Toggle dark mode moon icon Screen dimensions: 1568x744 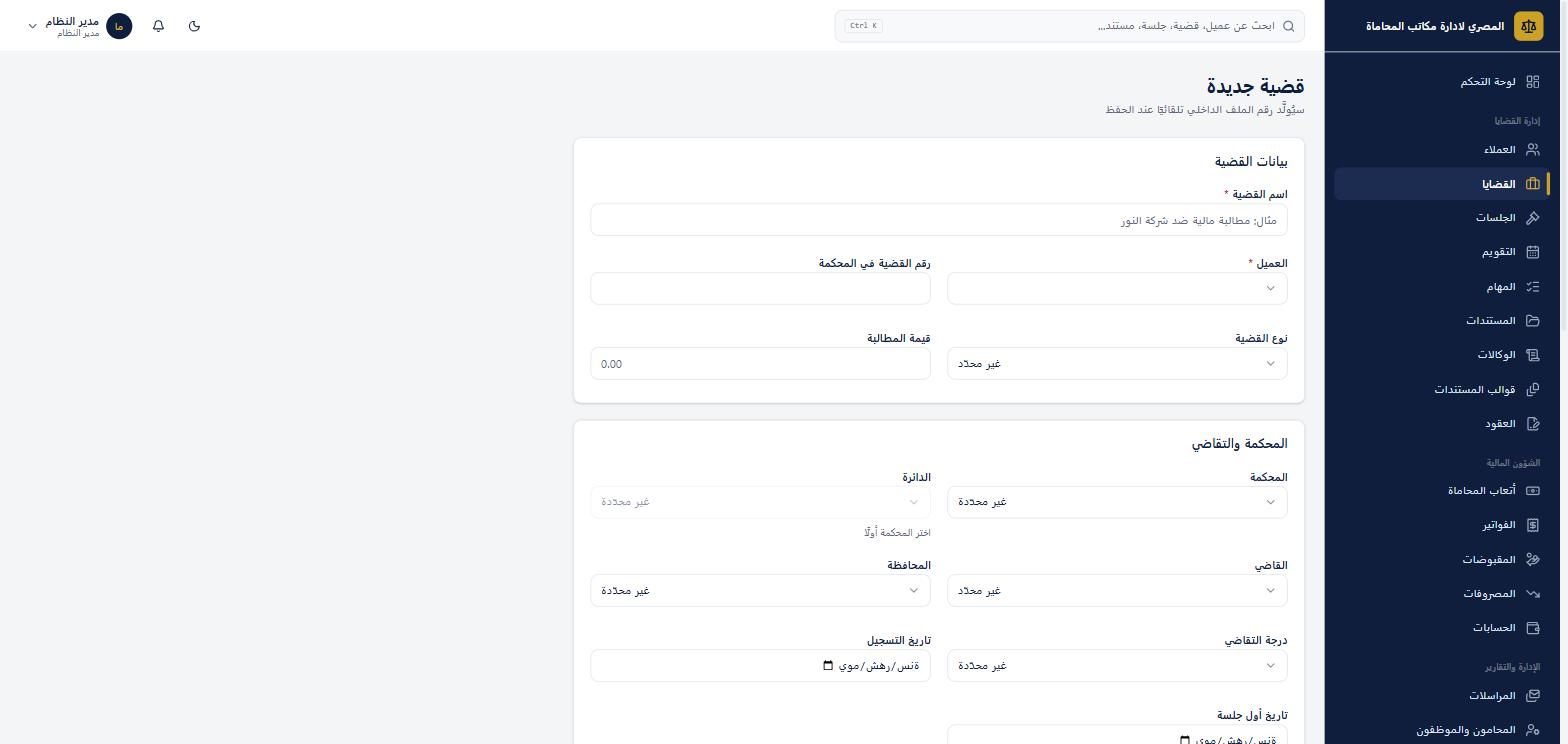pyautogui.click(x=195, y=26)
